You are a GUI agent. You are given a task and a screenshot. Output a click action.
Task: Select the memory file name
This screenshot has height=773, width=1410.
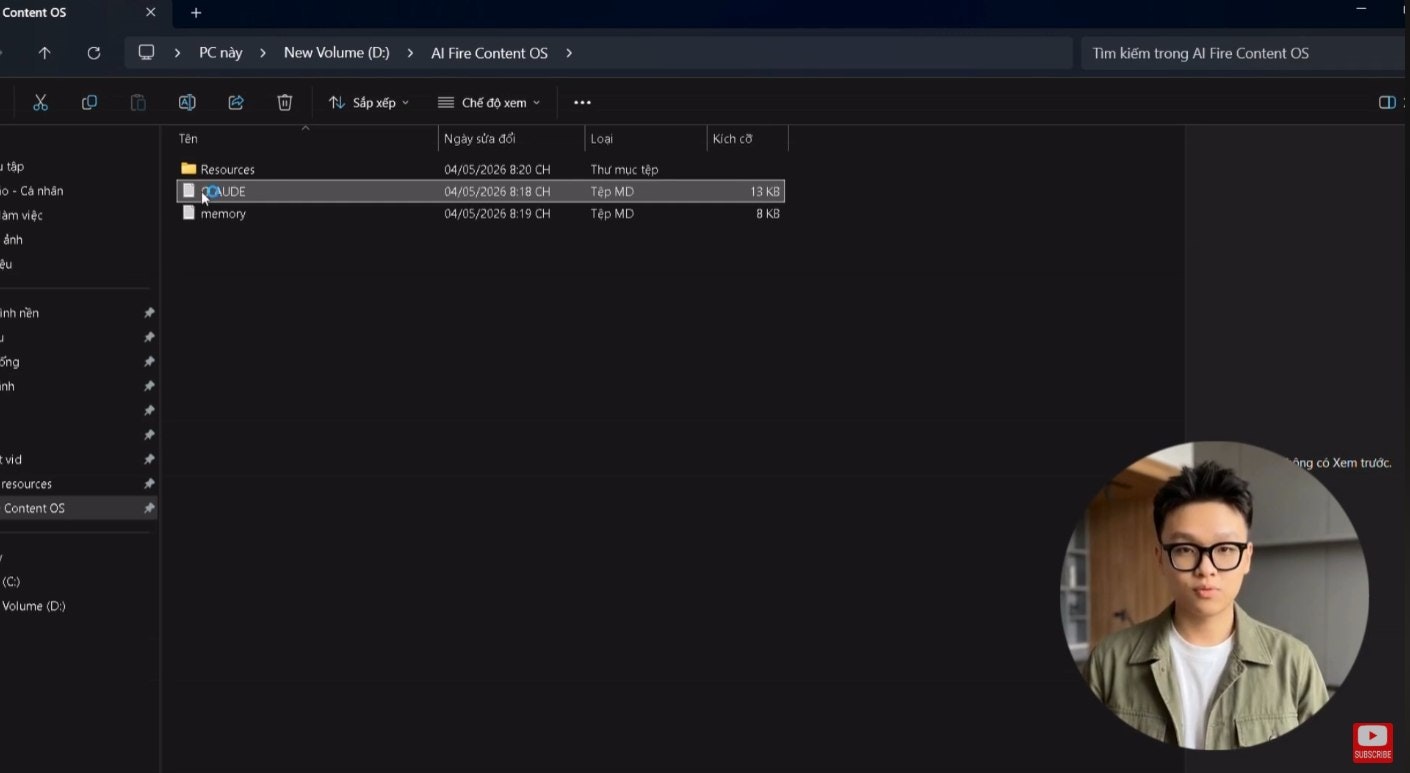[223, 213]
